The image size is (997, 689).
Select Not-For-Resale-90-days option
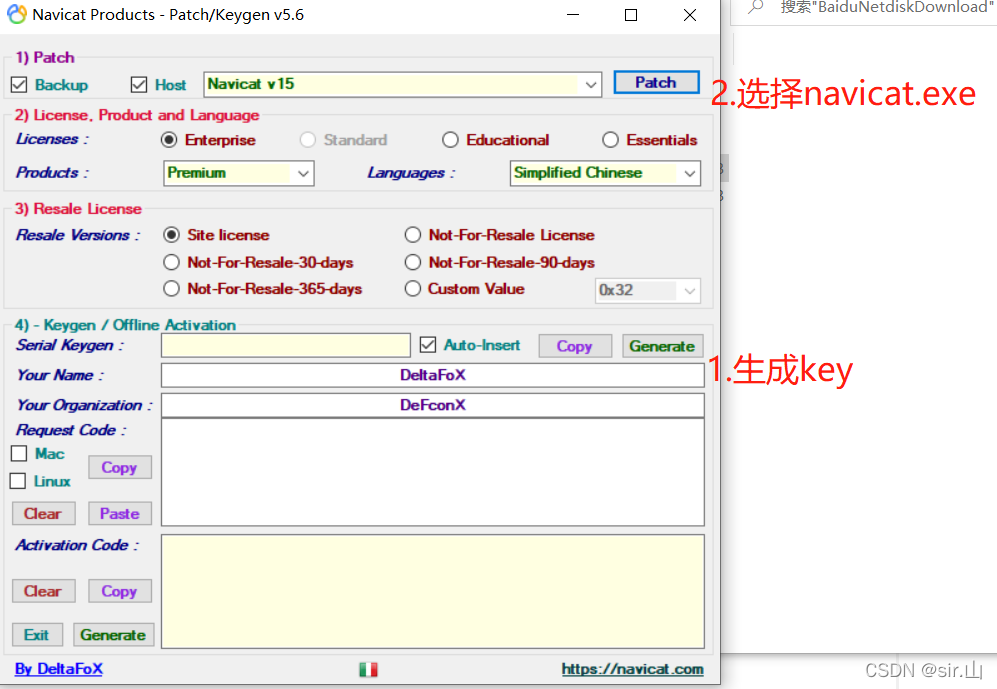tap(413, 263)
